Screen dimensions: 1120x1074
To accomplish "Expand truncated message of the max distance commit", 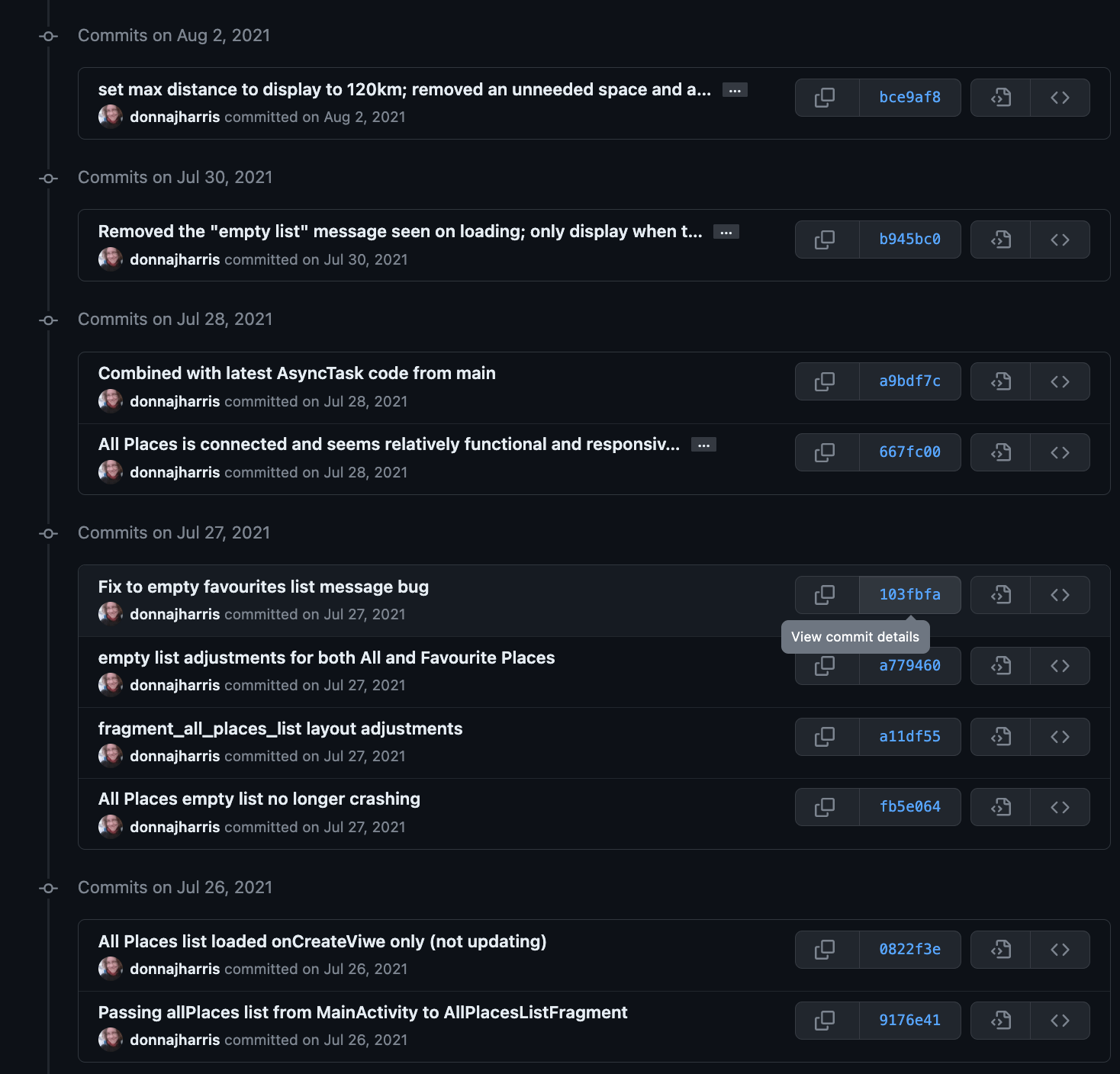I will click(x=734, y=89).
